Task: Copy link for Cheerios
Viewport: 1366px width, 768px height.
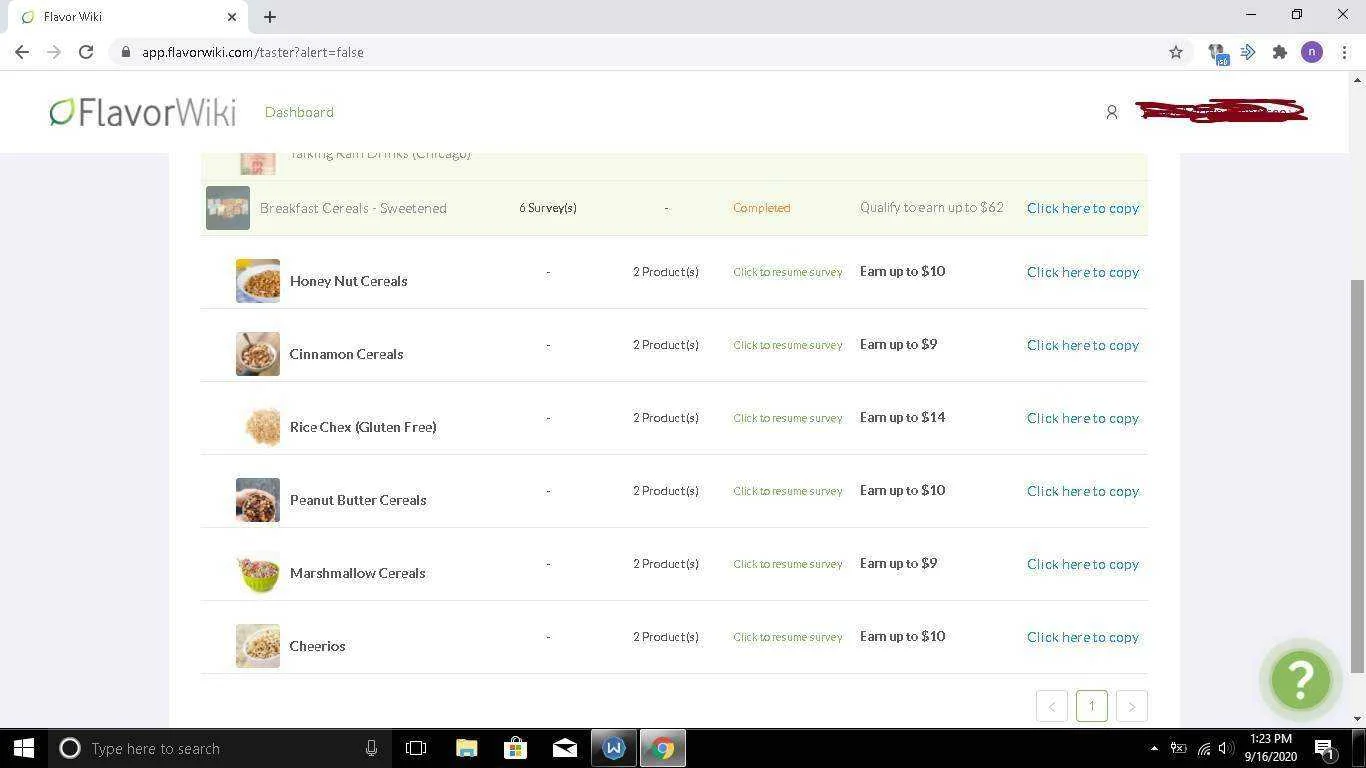Action: [1083, 637]
